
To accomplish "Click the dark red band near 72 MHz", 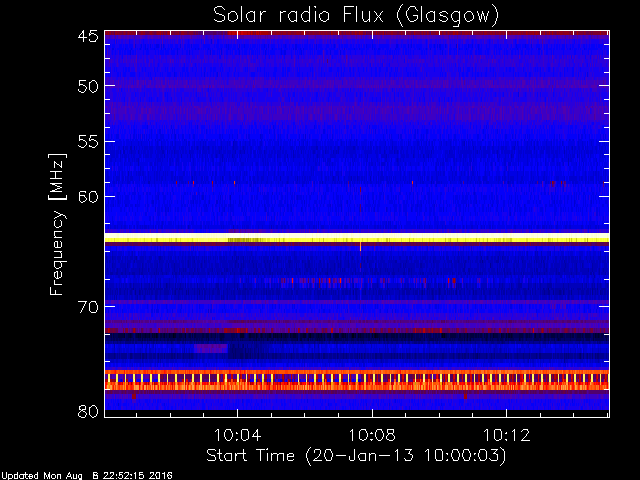I will tap(357, 330).
